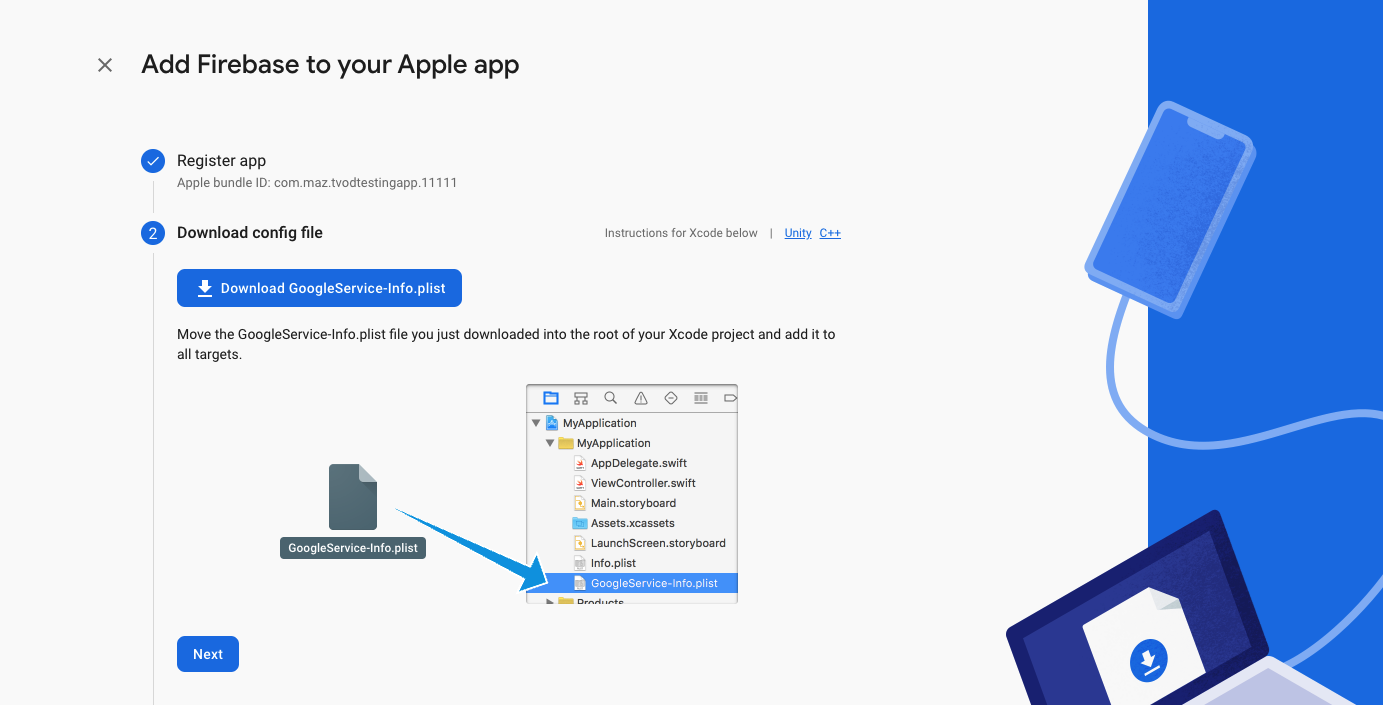Open the Unity instructions link
The image size is (1383, 705).
coord(798,233)
